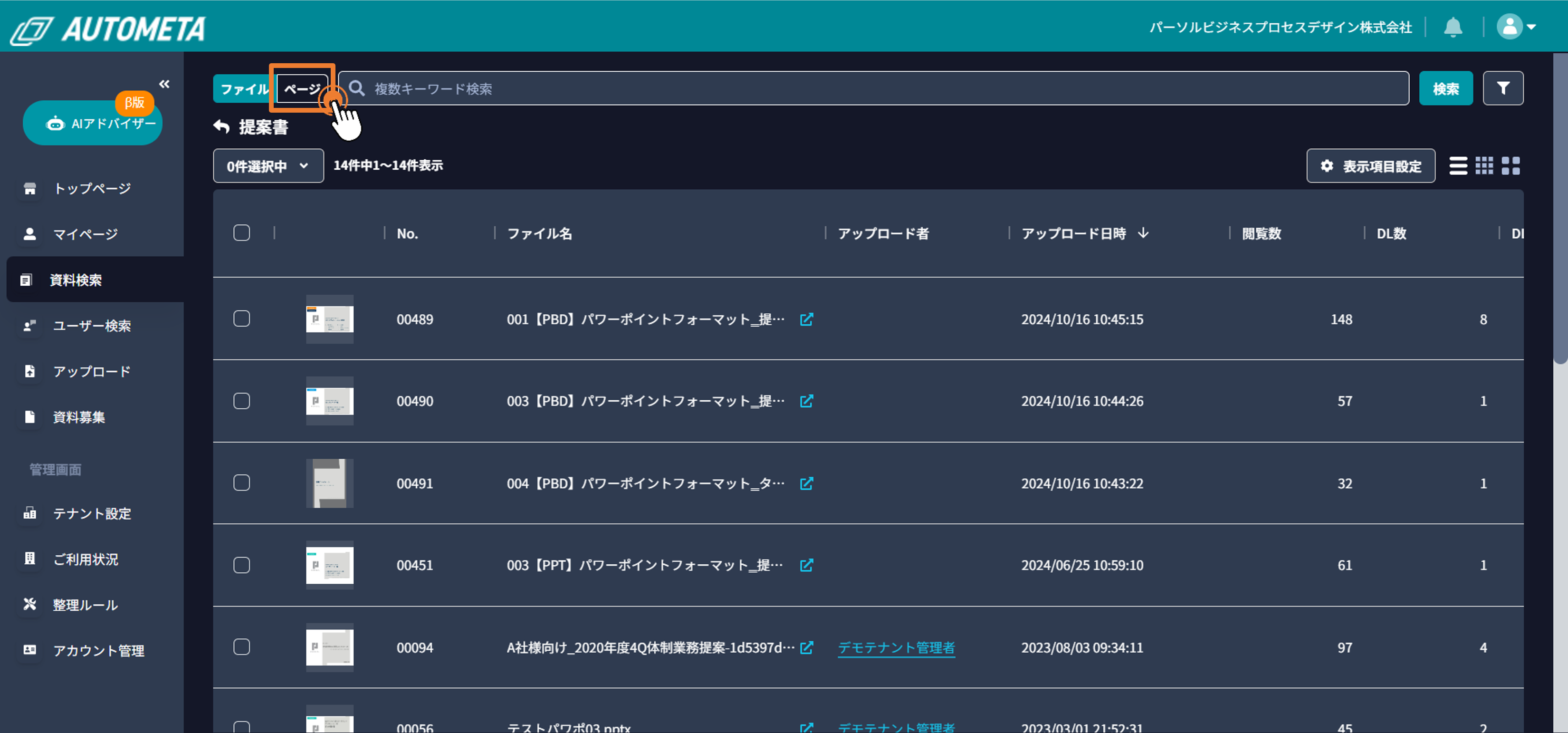Click the 閲覧数 column header
The height and width of the screenshot is (733, 1568).
click(1261, 234)
